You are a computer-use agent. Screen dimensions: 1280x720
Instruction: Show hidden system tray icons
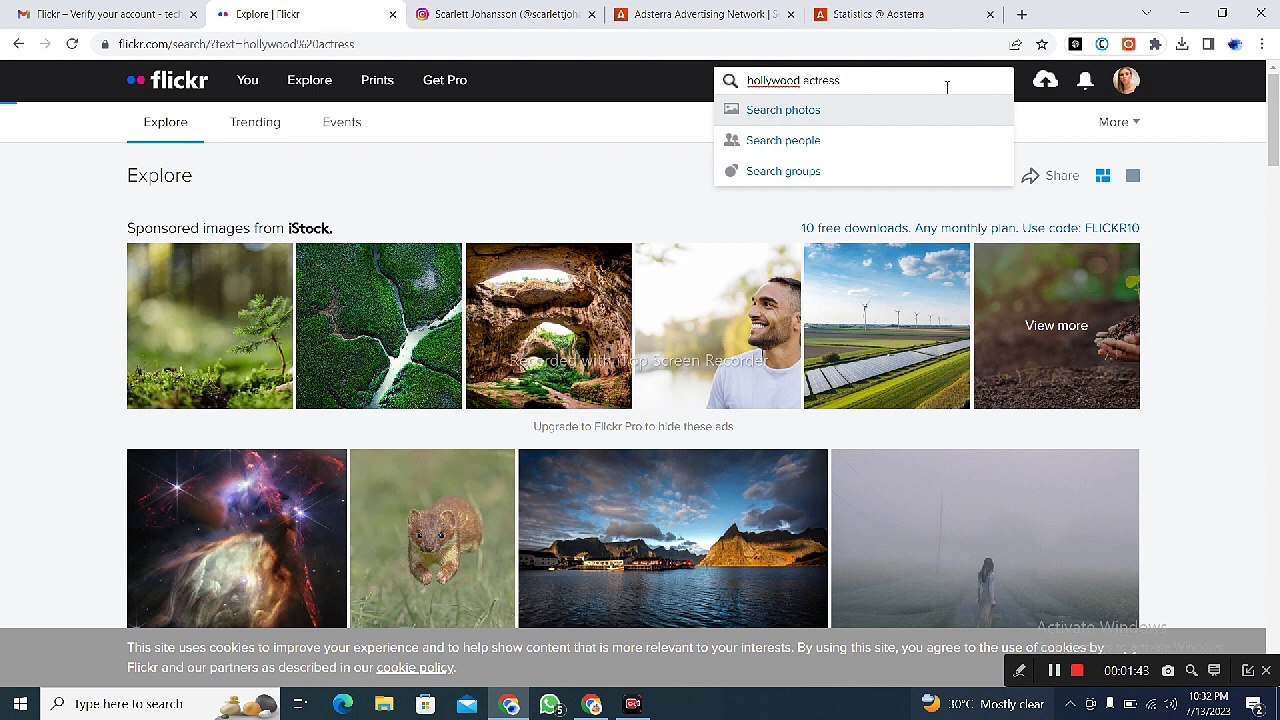(x=1070, y=704)
